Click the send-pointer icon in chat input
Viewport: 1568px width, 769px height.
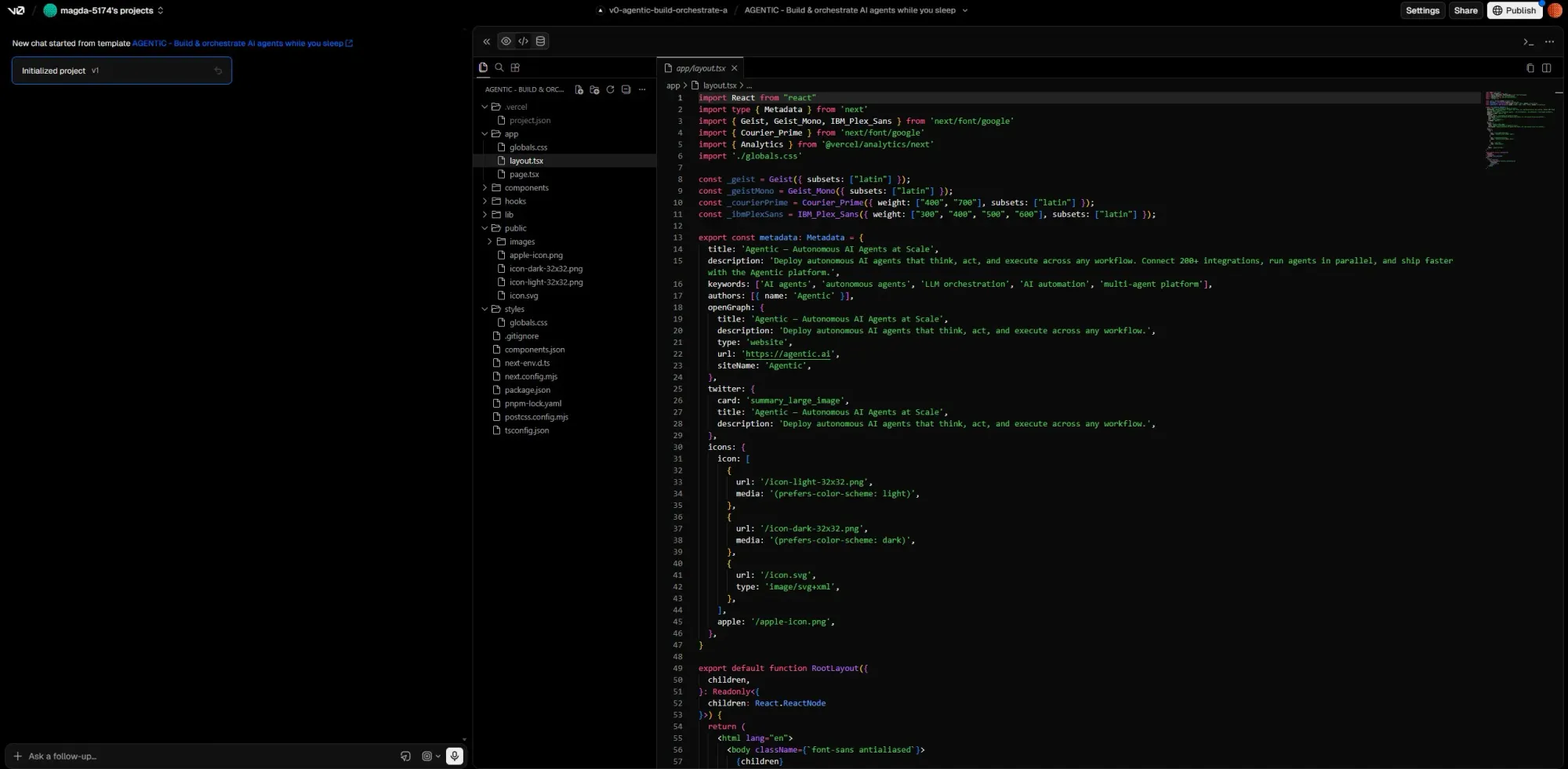[405, 756]
